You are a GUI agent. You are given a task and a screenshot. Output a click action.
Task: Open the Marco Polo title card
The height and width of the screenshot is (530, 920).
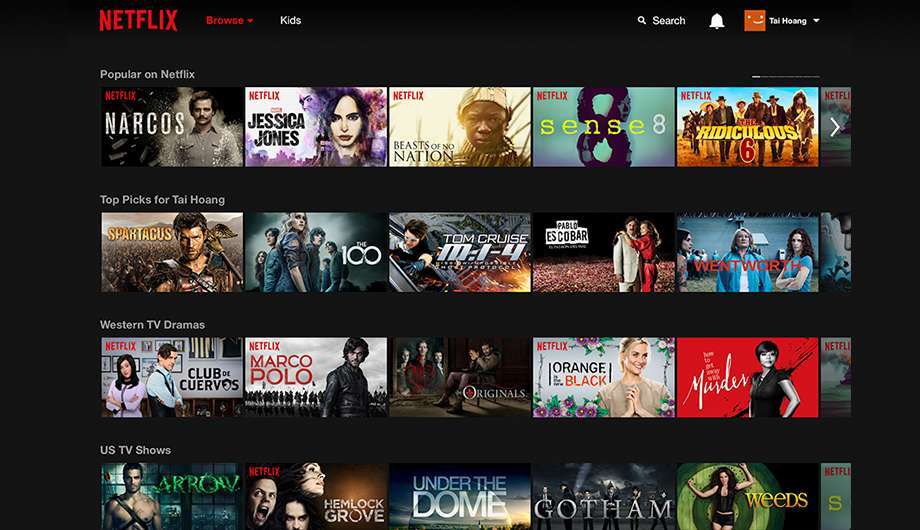(x=316, y=377)
